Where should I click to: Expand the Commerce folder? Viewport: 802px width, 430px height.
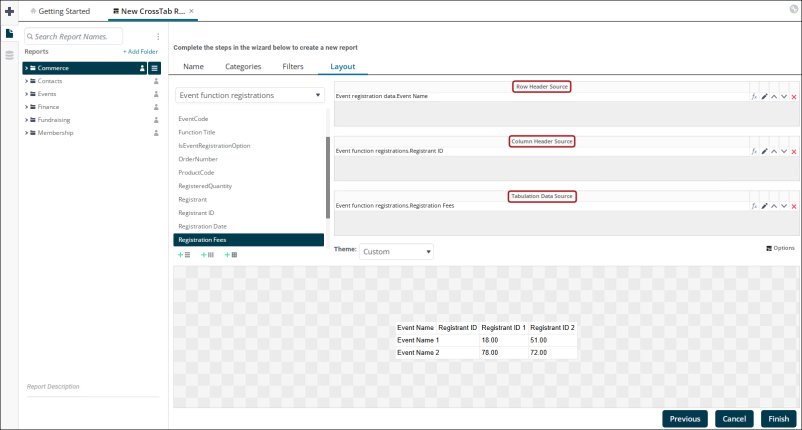click(27, 68)
